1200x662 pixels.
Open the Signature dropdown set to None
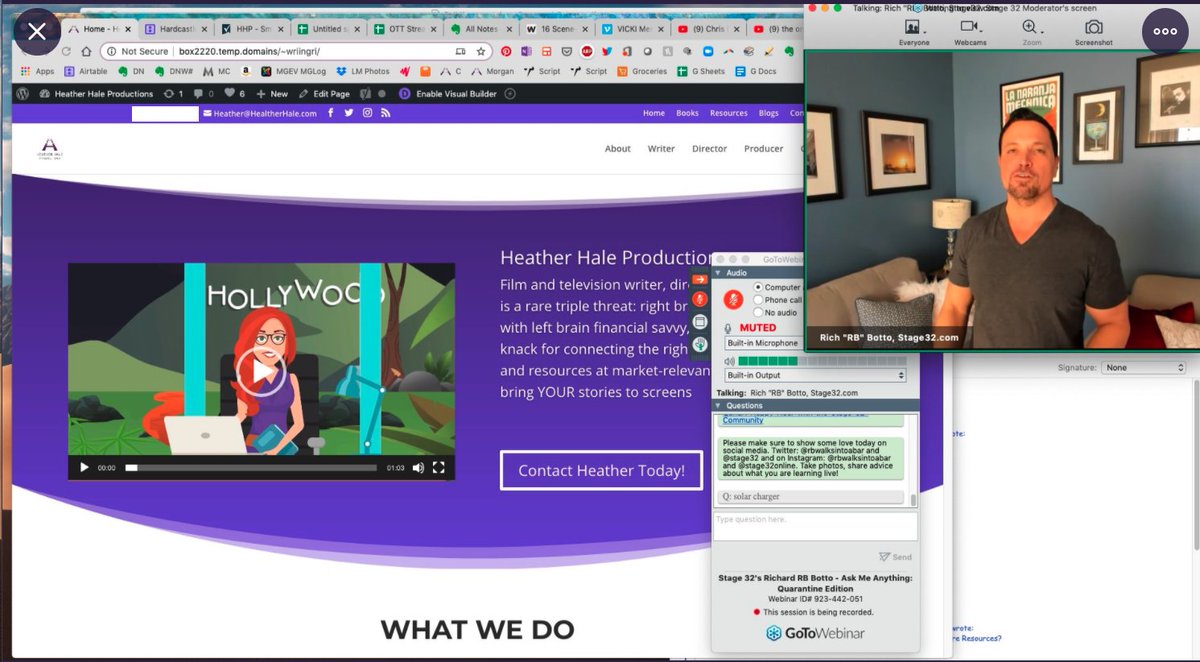pyautogui.click(x=1143, y=367)
